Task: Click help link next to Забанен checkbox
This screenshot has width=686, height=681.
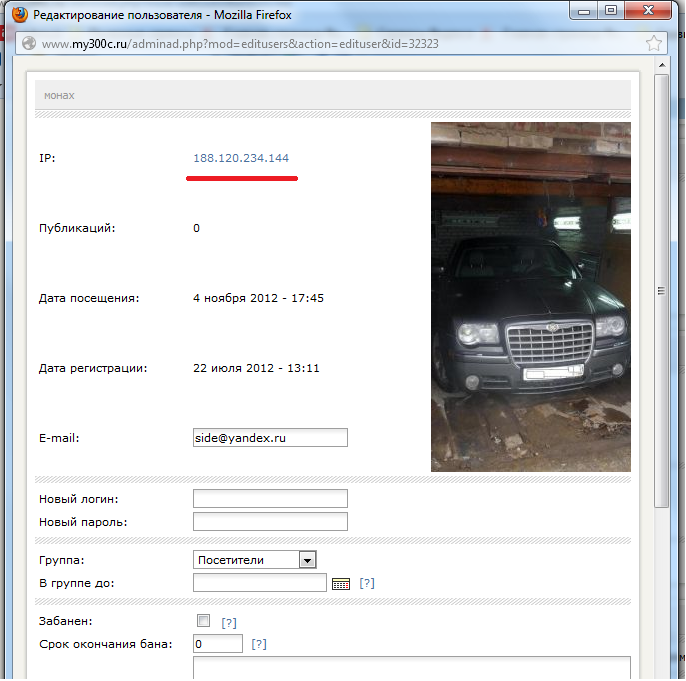Action: coord(229,622)
